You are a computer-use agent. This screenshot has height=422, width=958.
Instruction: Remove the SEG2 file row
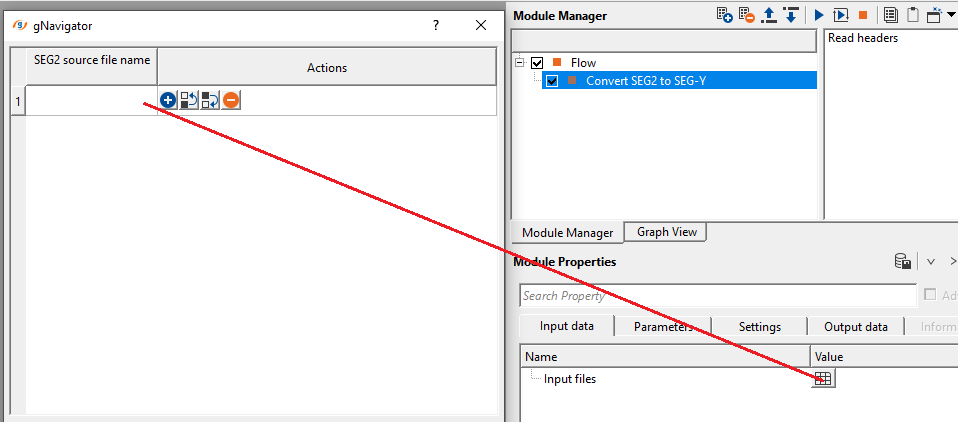pyautogui.click(x=231, y=100)
